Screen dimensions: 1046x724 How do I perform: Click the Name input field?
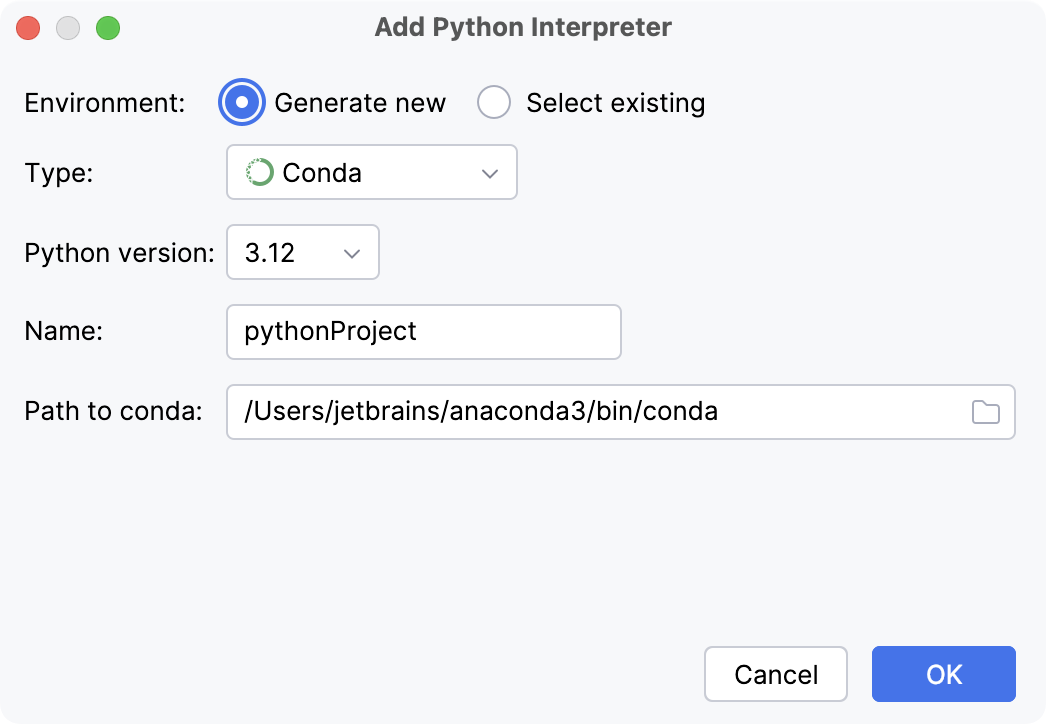[x=423, y=332]
